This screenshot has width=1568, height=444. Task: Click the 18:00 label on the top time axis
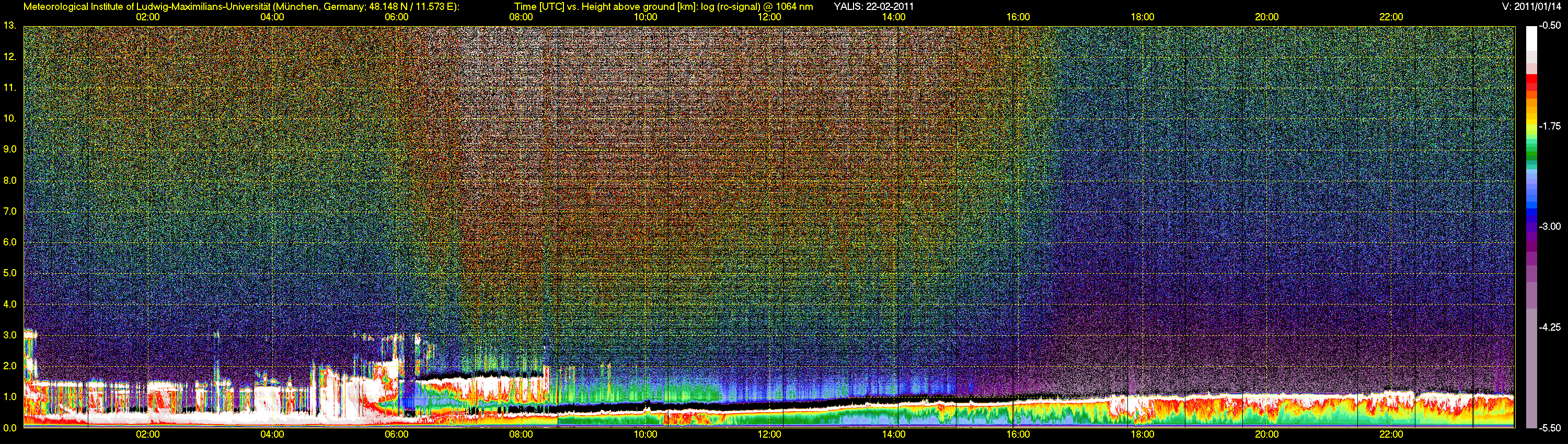[1143, 17]
